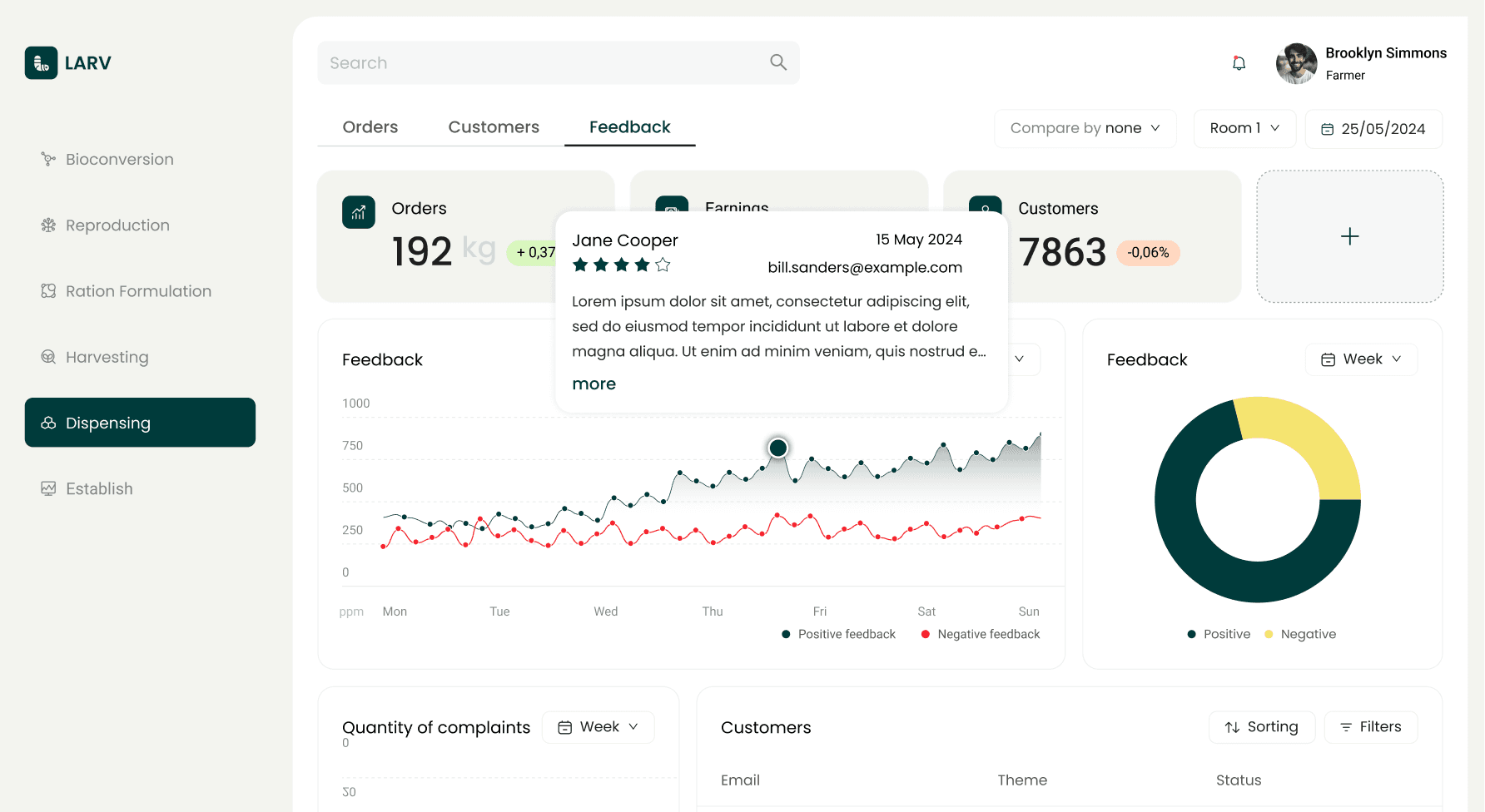1485x812 pixels.
Task: Click the search magnifier icon
Action: pyautogui.click(x=778, y=62)
